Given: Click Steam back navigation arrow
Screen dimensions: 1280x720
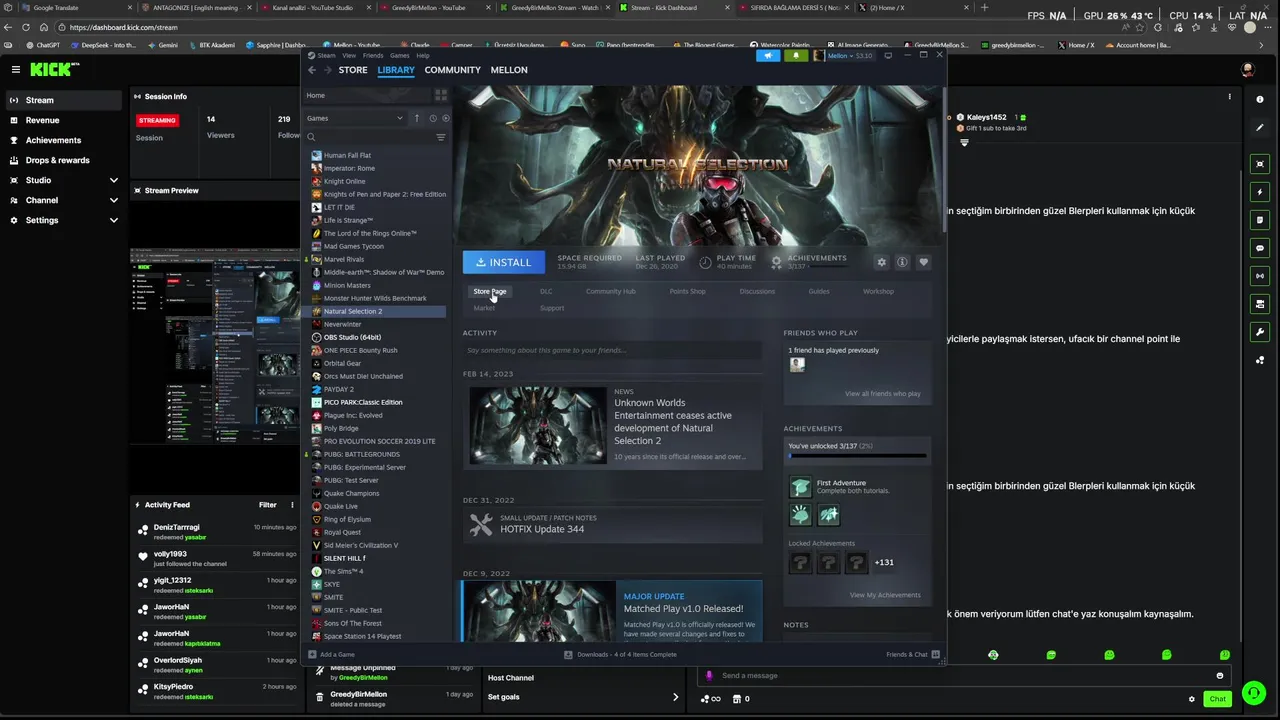Looking at the screenshot, I should pyautogui.click(x=312, y=70).
